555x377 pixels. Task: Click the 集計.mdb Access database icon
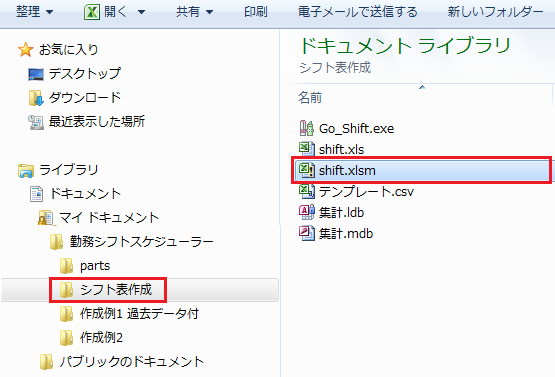point(307,233)
